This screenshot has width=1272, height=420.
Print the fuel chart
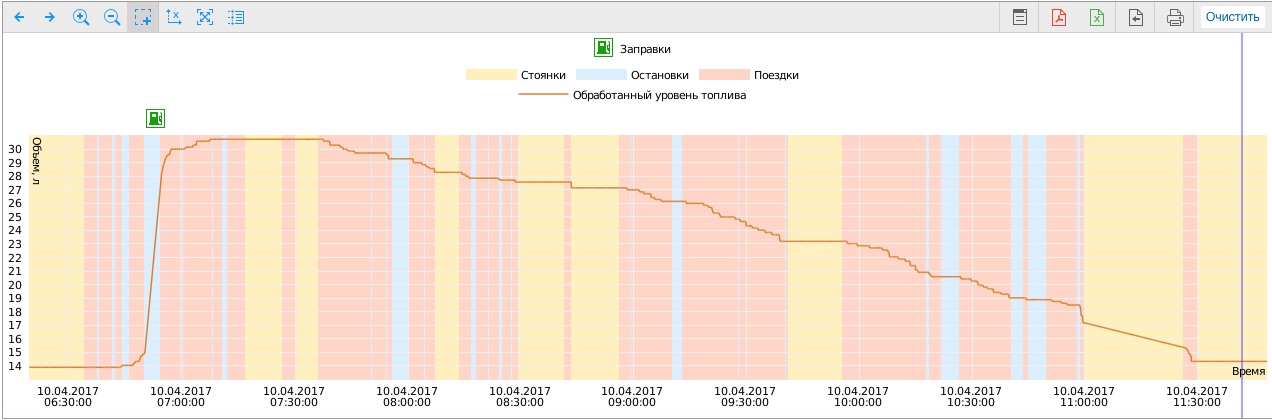tap(1175, 17)
